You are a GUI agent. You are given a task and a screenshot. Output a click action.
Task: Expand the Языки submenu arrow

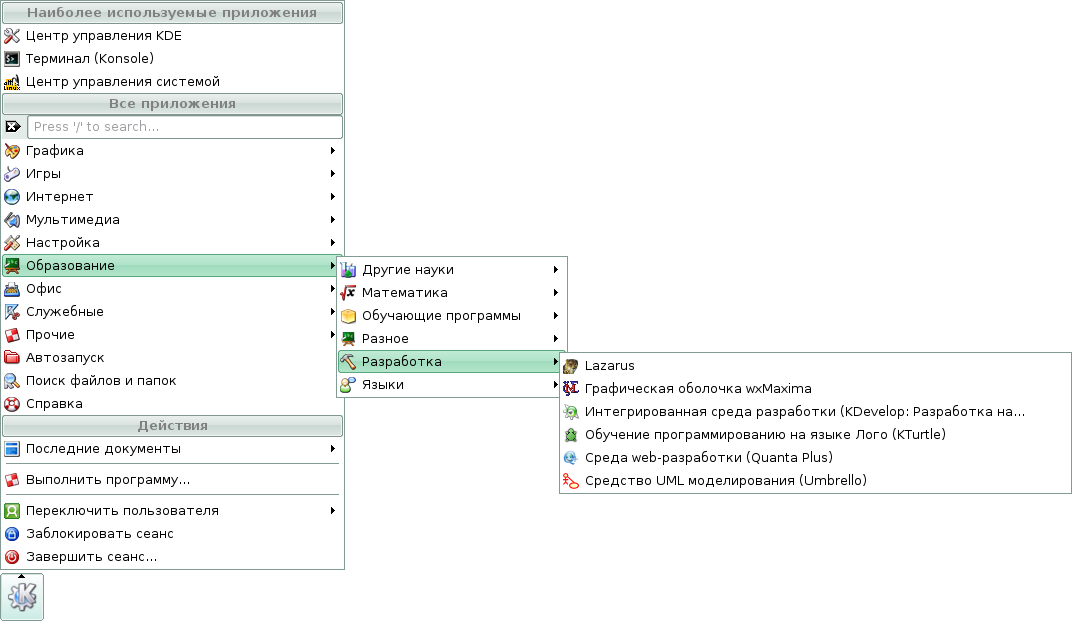pyautogui.click(x=555, y=385)
